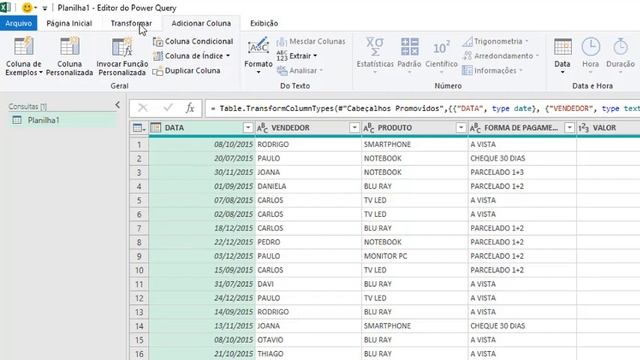Viewport: 640px width, 360px height.
Task: Open Coluna Personalizada tool
Action: point(69,56)
